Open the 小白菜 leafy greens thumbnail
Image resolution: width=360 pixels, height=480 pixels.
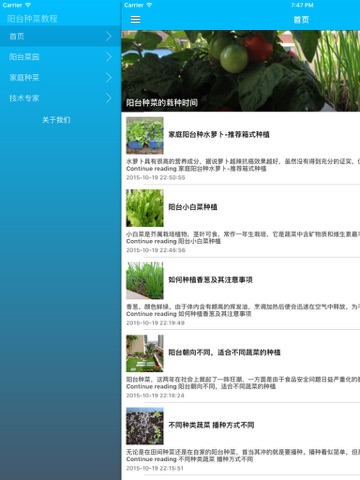[x=145, y=208]
